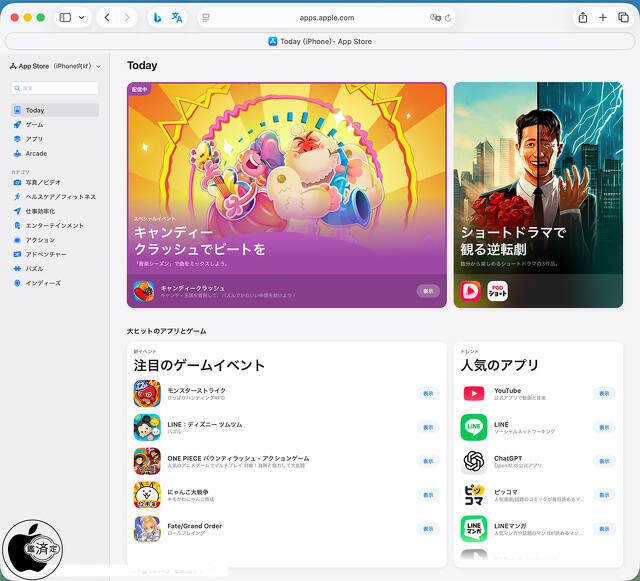Click 表示 button next to LINE
The height and width of the screenshot is (581, 640).
pyautogui.click(x=603, y=427)
